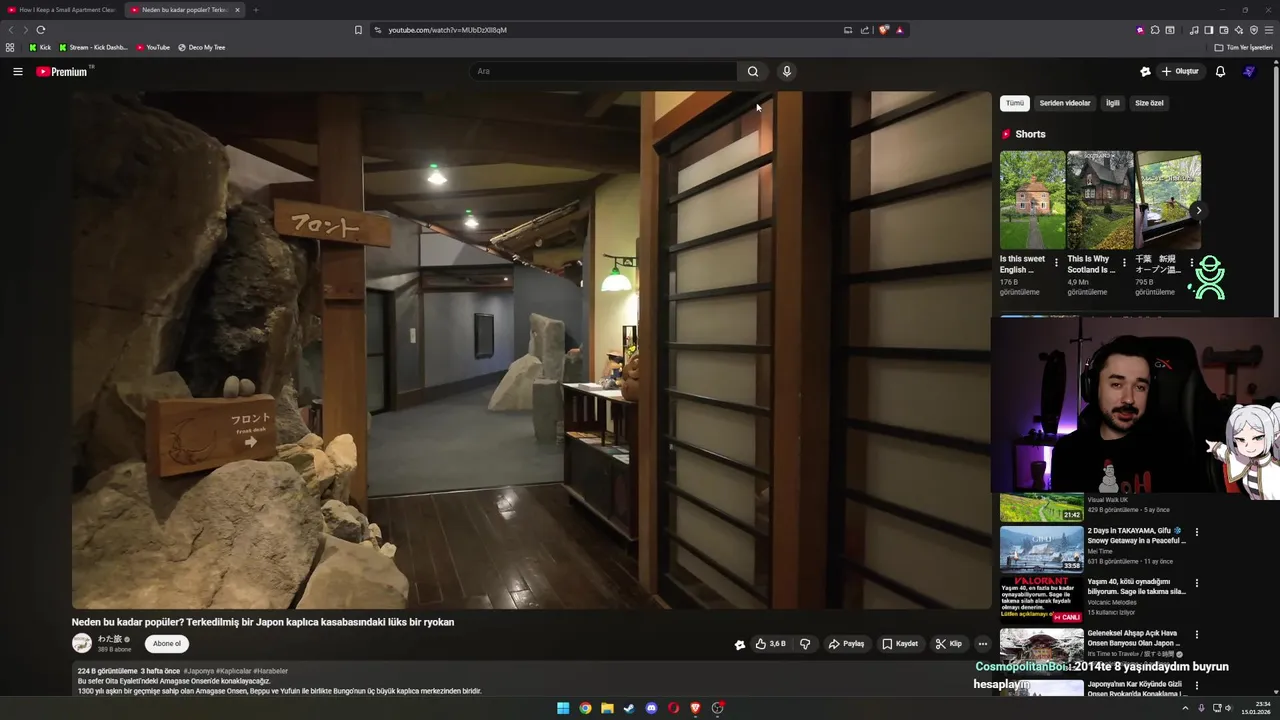Open the Windows Start button
Screen dimensions: 1280x720
pos(563,708)
